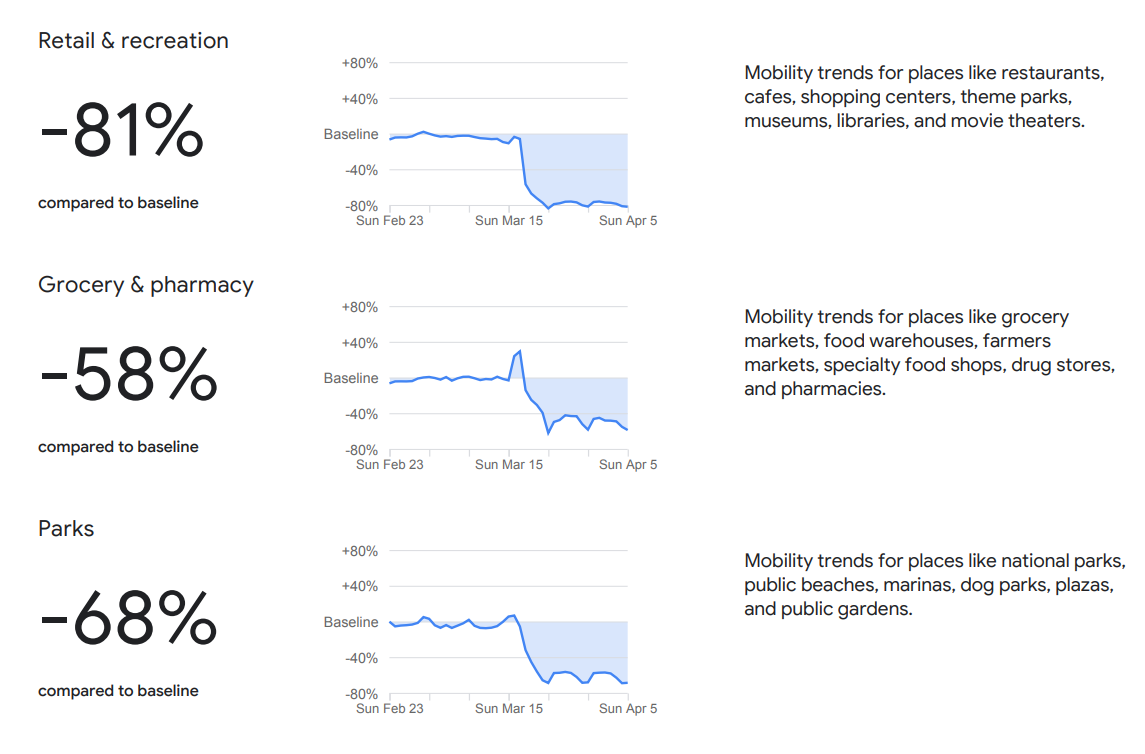Image resolution: width=1145 pixels, height=754 pixels.
Task: Select the -68% parks figure
Action: pos(127,620)
